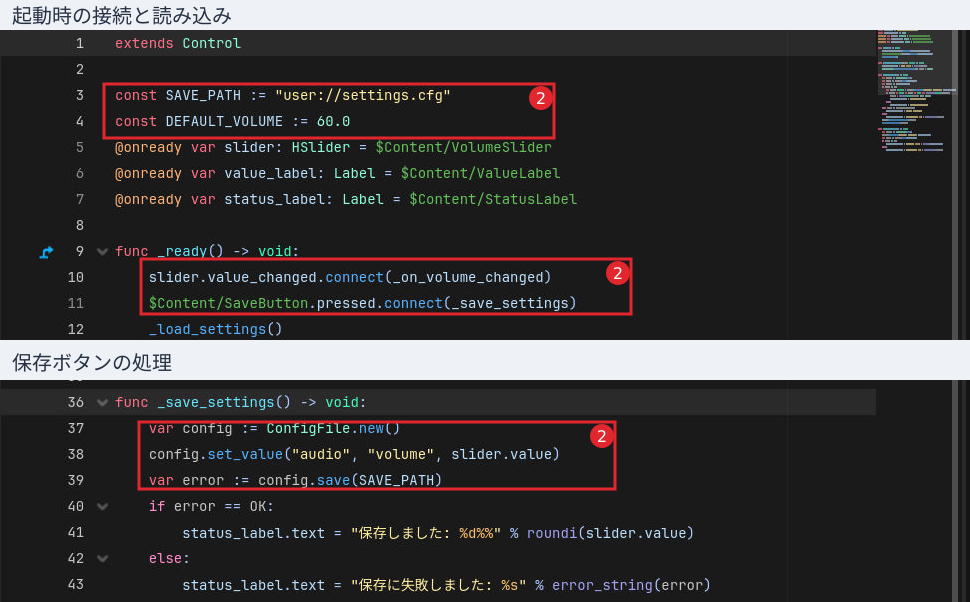Click the code minimap overview
This screenshot has width=970, height=602.
click(916, 91)
